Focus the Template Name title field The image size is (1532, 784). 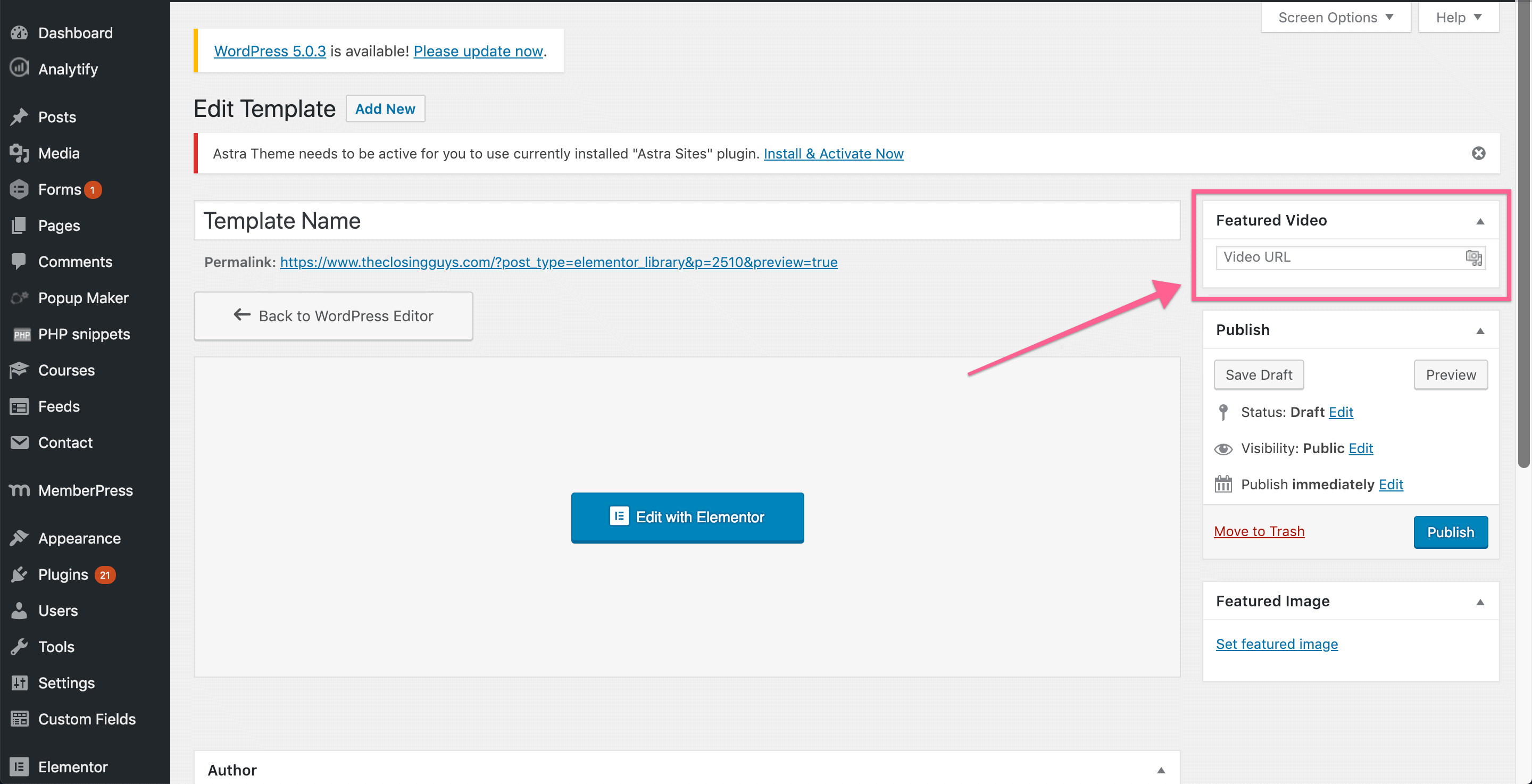click(686, 221)
